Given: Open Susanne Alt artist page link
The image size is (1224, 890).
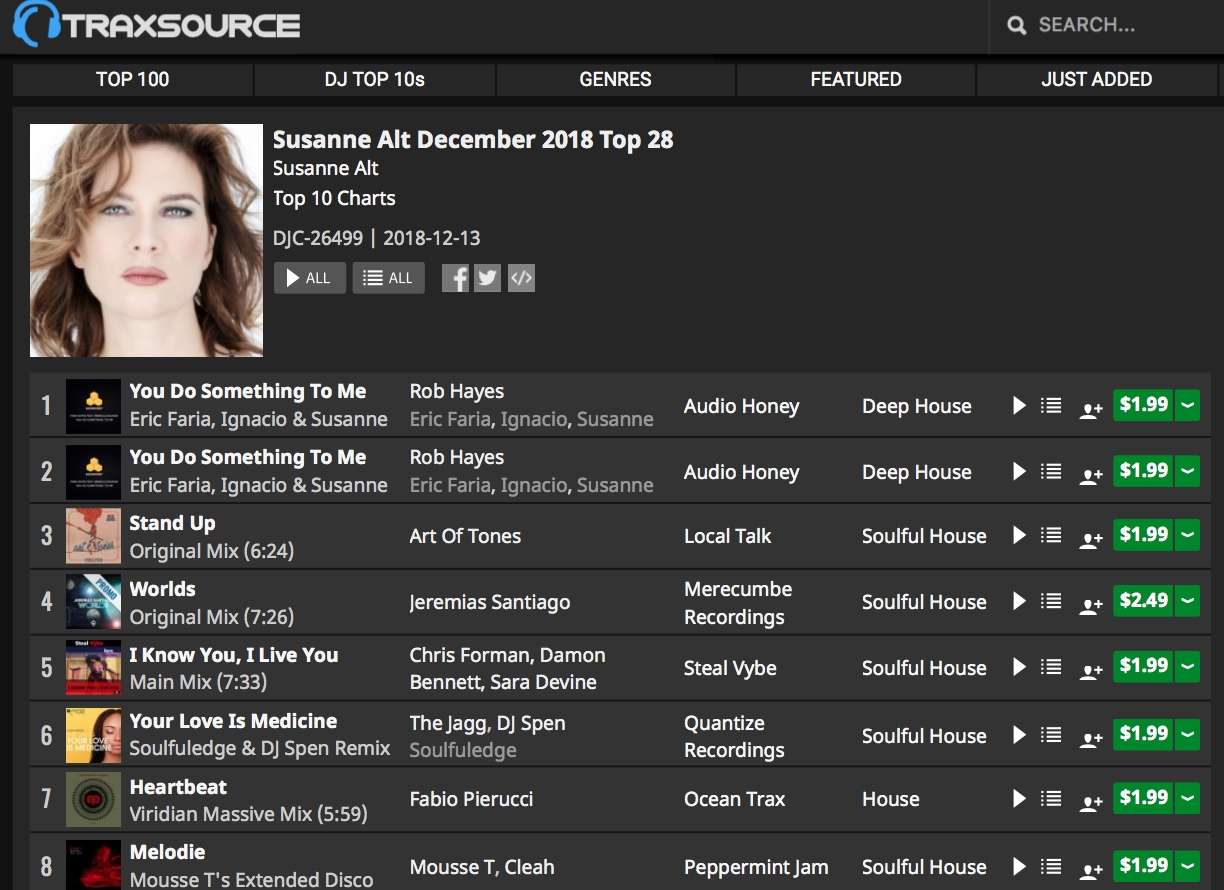Looking at the screenshot, I should 326,168.
